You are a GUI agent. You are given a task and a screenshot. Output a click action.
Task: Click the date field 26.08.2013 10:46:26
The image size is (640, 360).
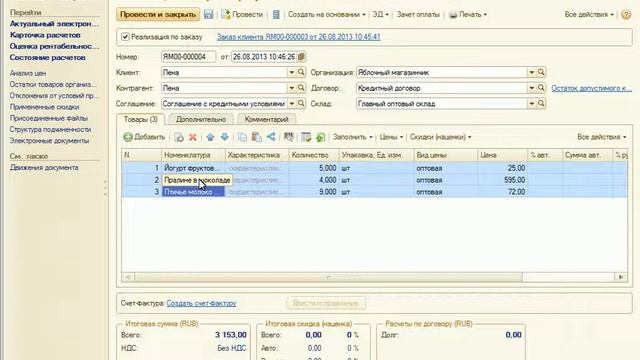pyautogui.click(x=264, y=57)
